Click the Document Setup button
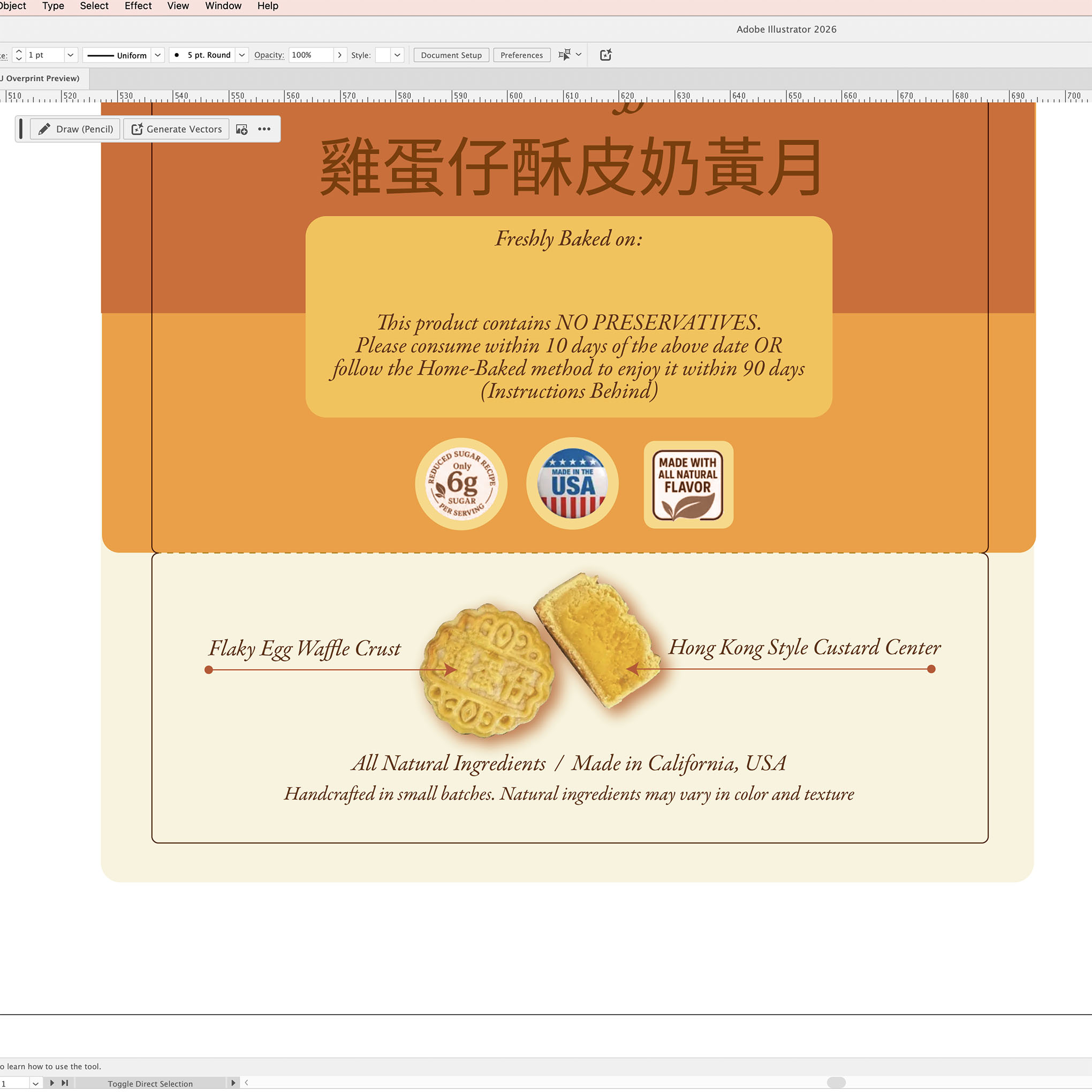Screen dimensions: 1092x1092 click(x=451, y=55)
